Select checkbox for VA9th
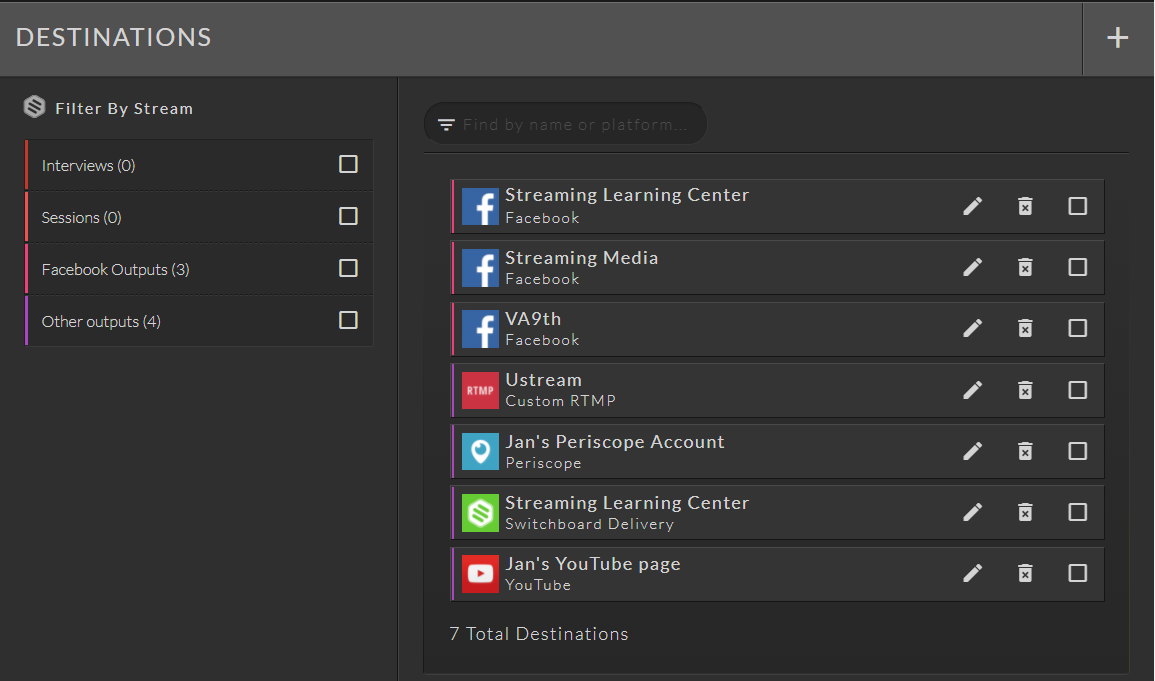The width and height of the screenshot is (1155, 681). [x=1078, y=328]
